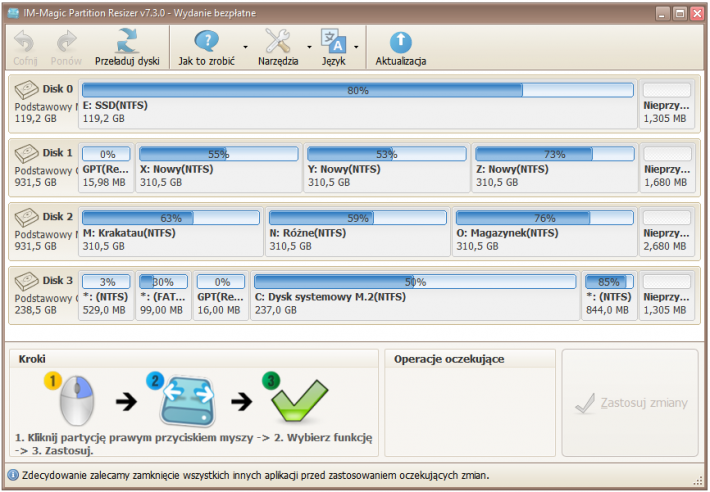Click the Język language icon

pyautogui.click(x=333, y=41)
